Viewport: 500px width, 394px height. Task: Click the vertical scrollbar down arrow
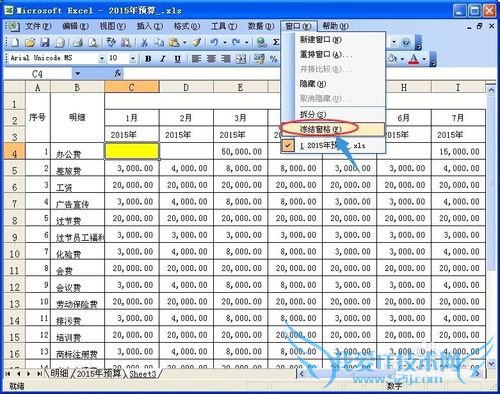click(491, 363)
